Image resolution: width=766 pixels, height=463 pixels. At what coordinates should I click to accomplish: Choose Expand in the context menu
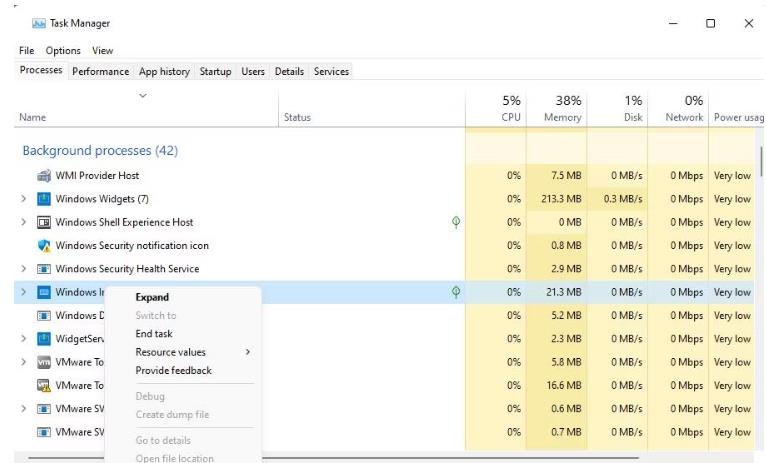(x=152, y=297)
